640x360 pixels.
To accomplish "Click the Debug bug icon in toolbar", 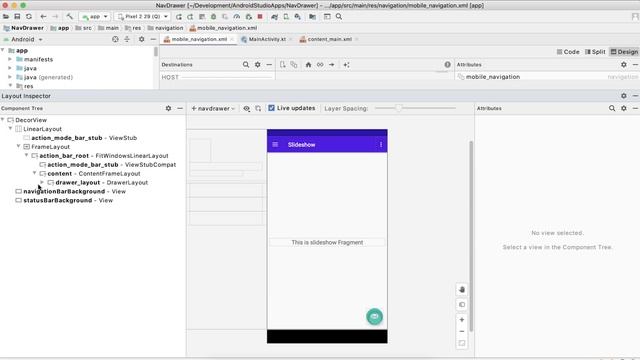I will pos(213,17).
